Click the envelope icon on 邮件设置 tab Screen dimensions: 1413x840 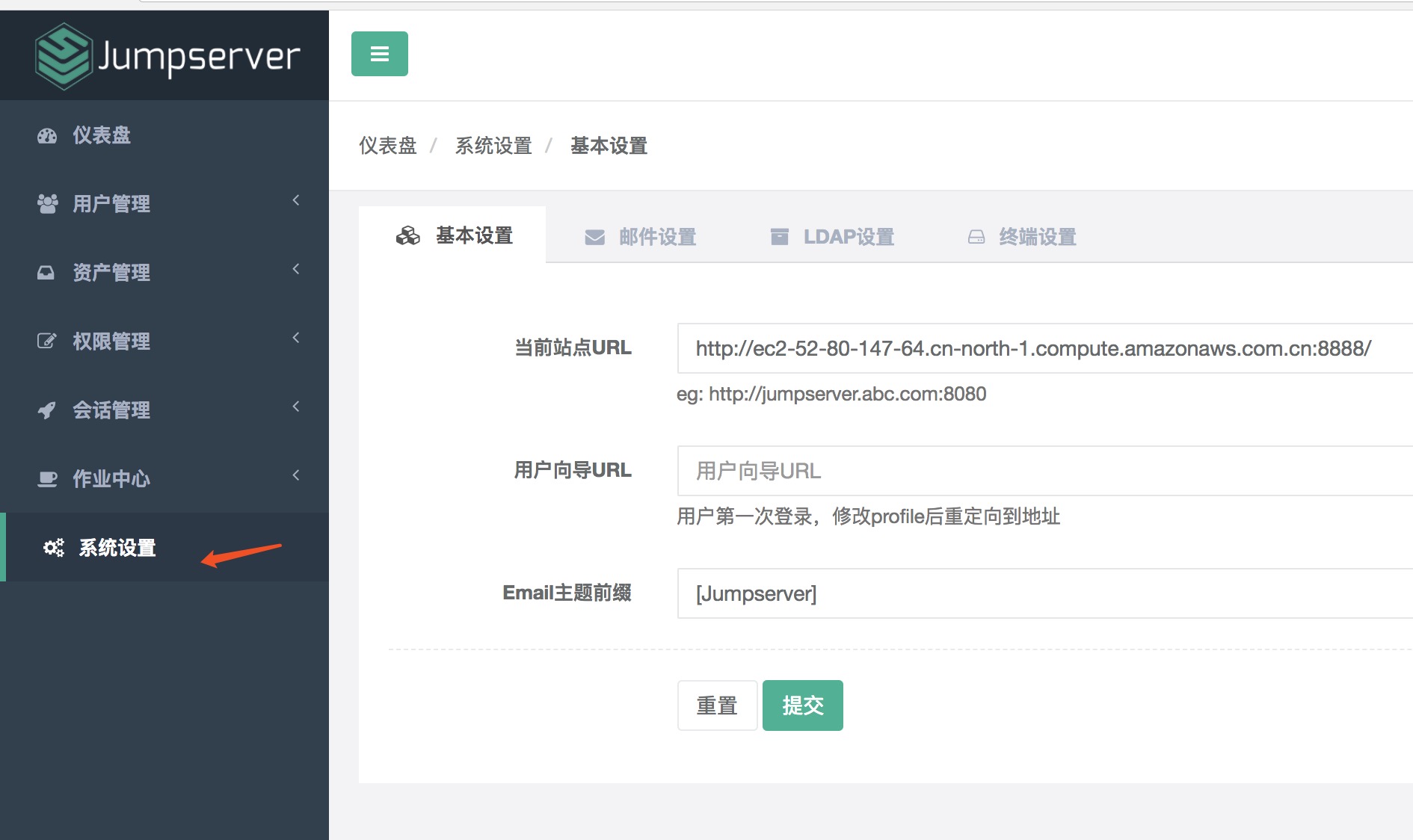pyautogui.click(x=593, y=237)
